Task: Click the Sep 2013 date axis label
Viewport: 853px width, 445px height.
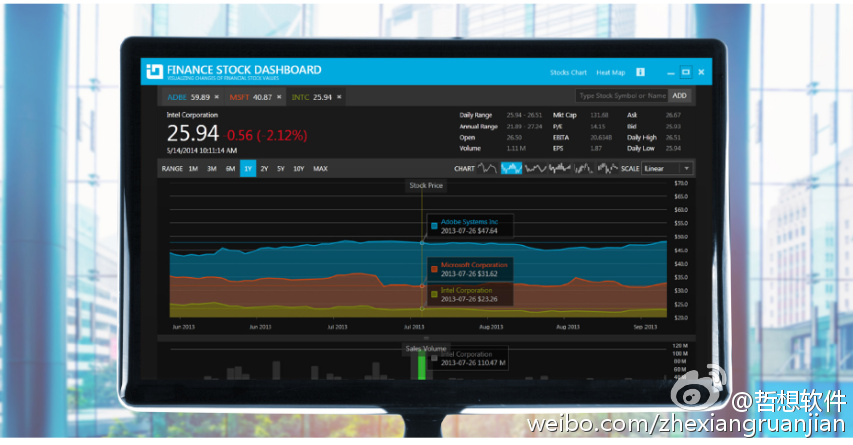Action: click(645, 327)
